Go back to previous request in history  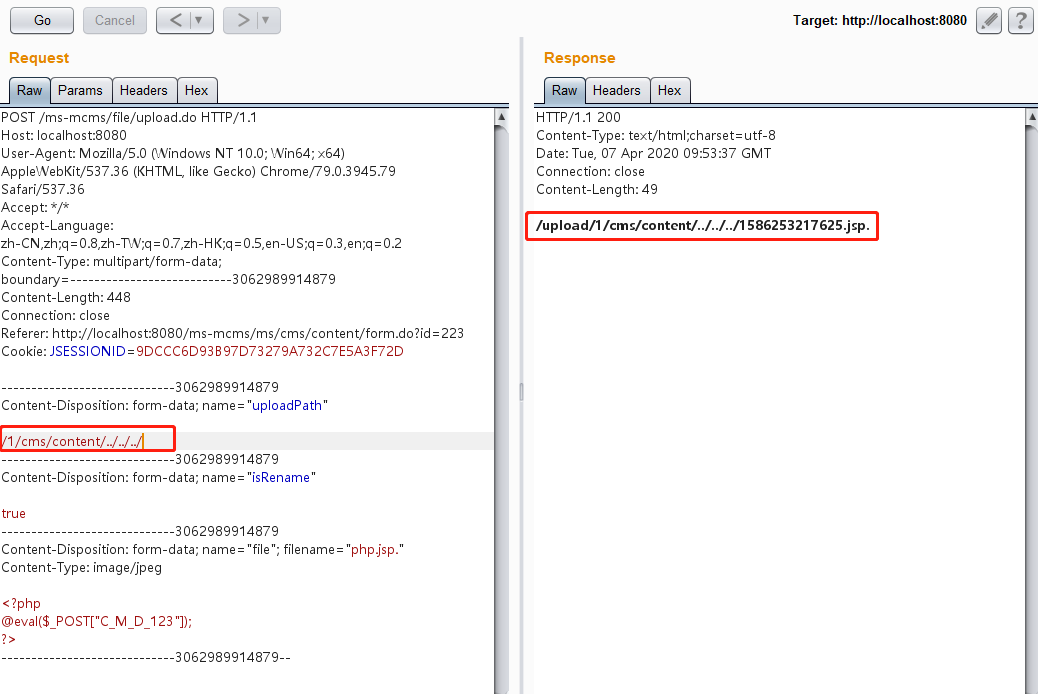coord(175,21)
